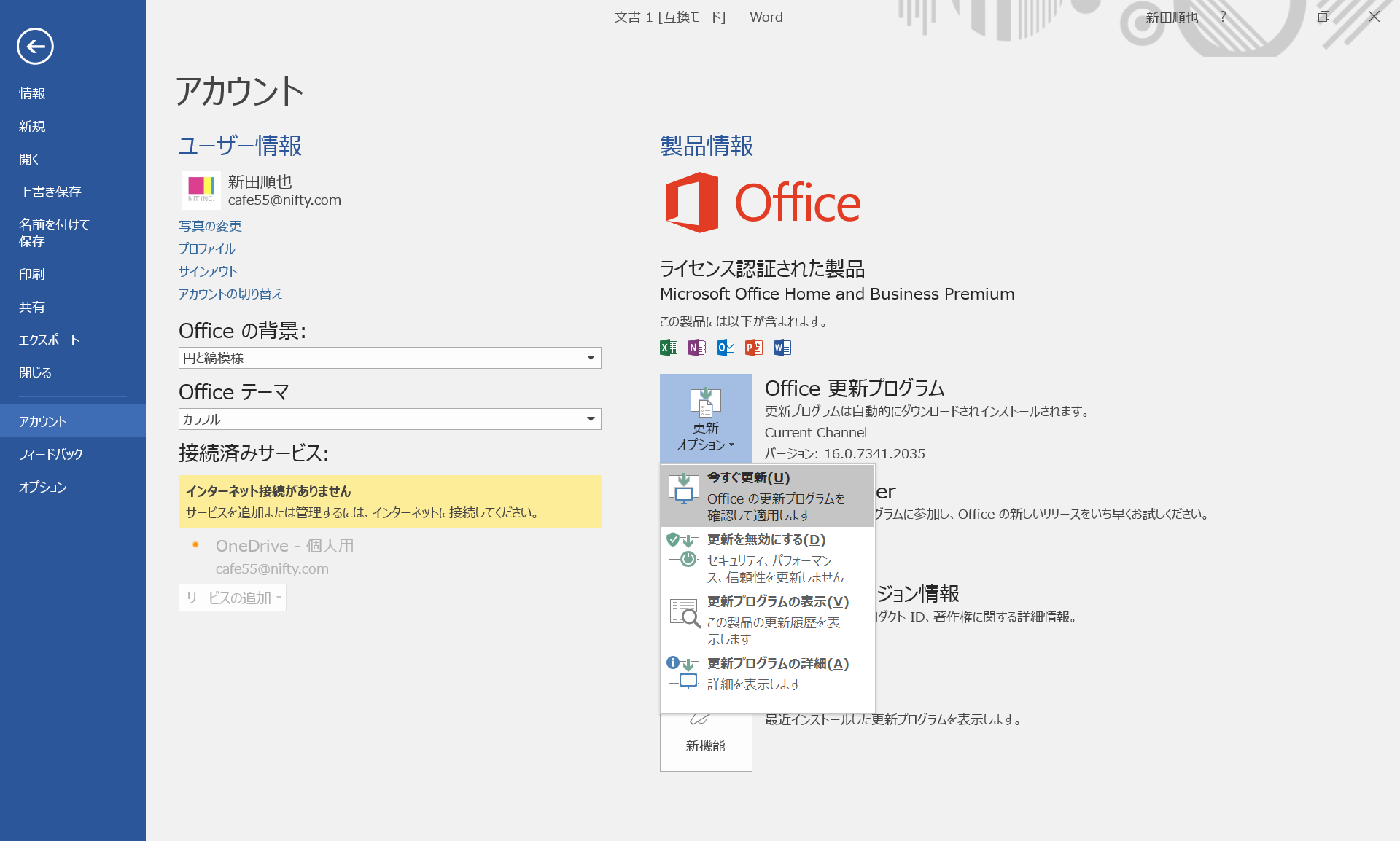Click the Outlook app icon
This screenshot has width=1400, height=841.
pos(725,348)
